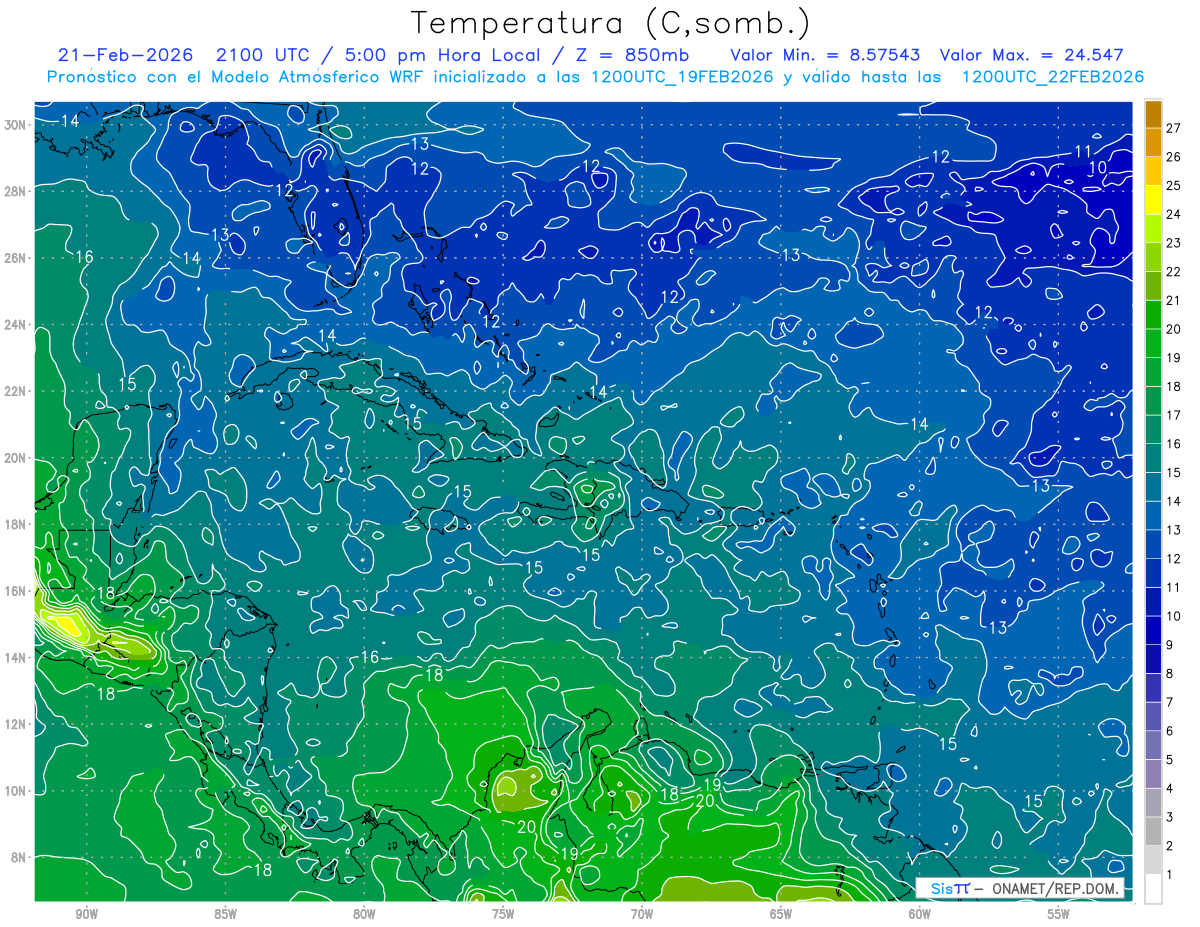Image resolution: width=1200 pixels, height=927 pixels.
Task: Click the '4' label on the colorbar
Action: tap(1170, 788)
